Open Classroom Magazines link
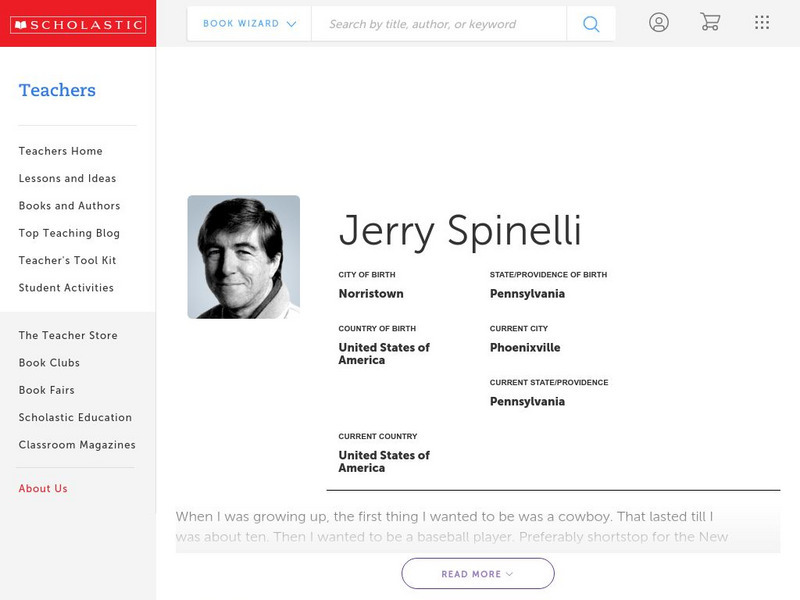 tap(77, 445)
